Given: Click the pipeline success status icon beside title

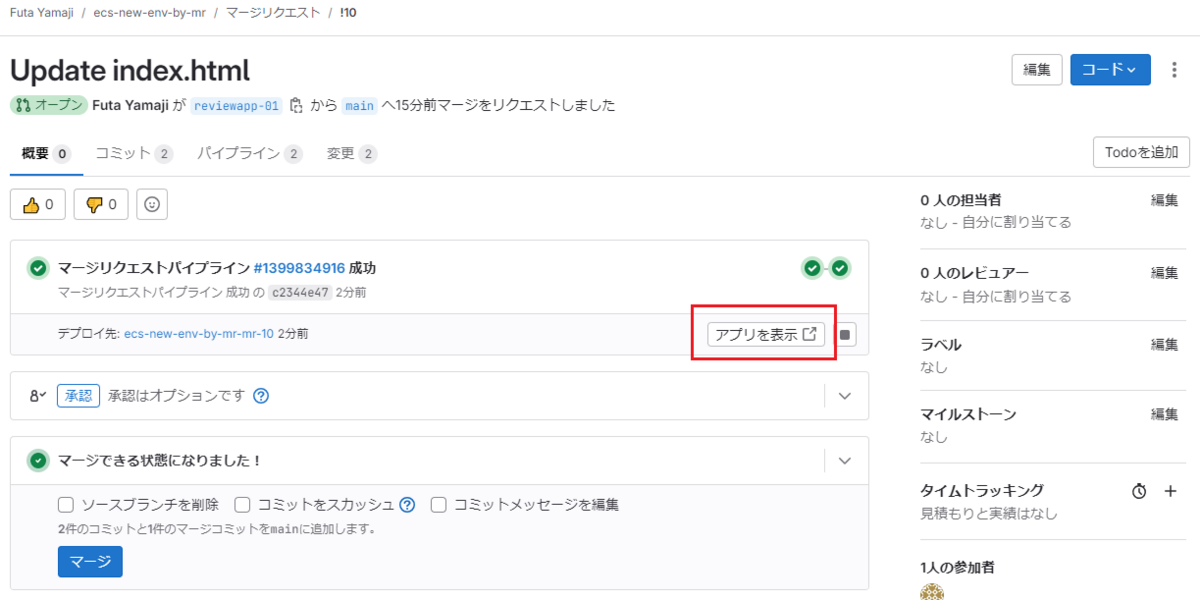Looking at the screenshot, I should (x=38, y=268).
